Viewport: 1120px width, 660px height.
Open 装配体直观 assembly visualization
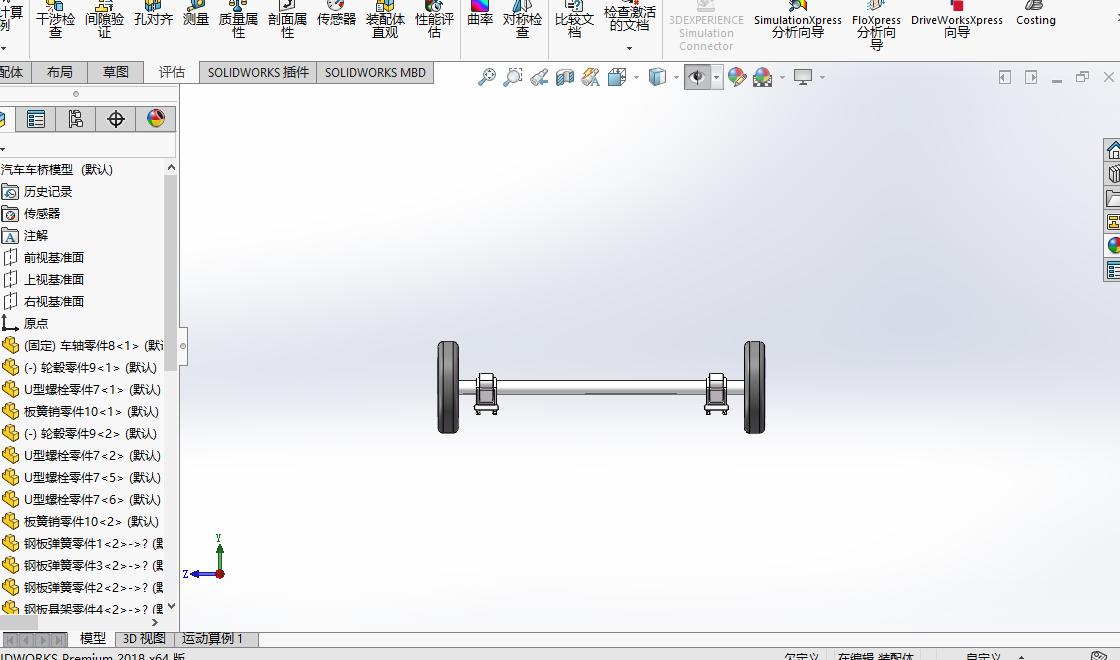pos(385,20)
